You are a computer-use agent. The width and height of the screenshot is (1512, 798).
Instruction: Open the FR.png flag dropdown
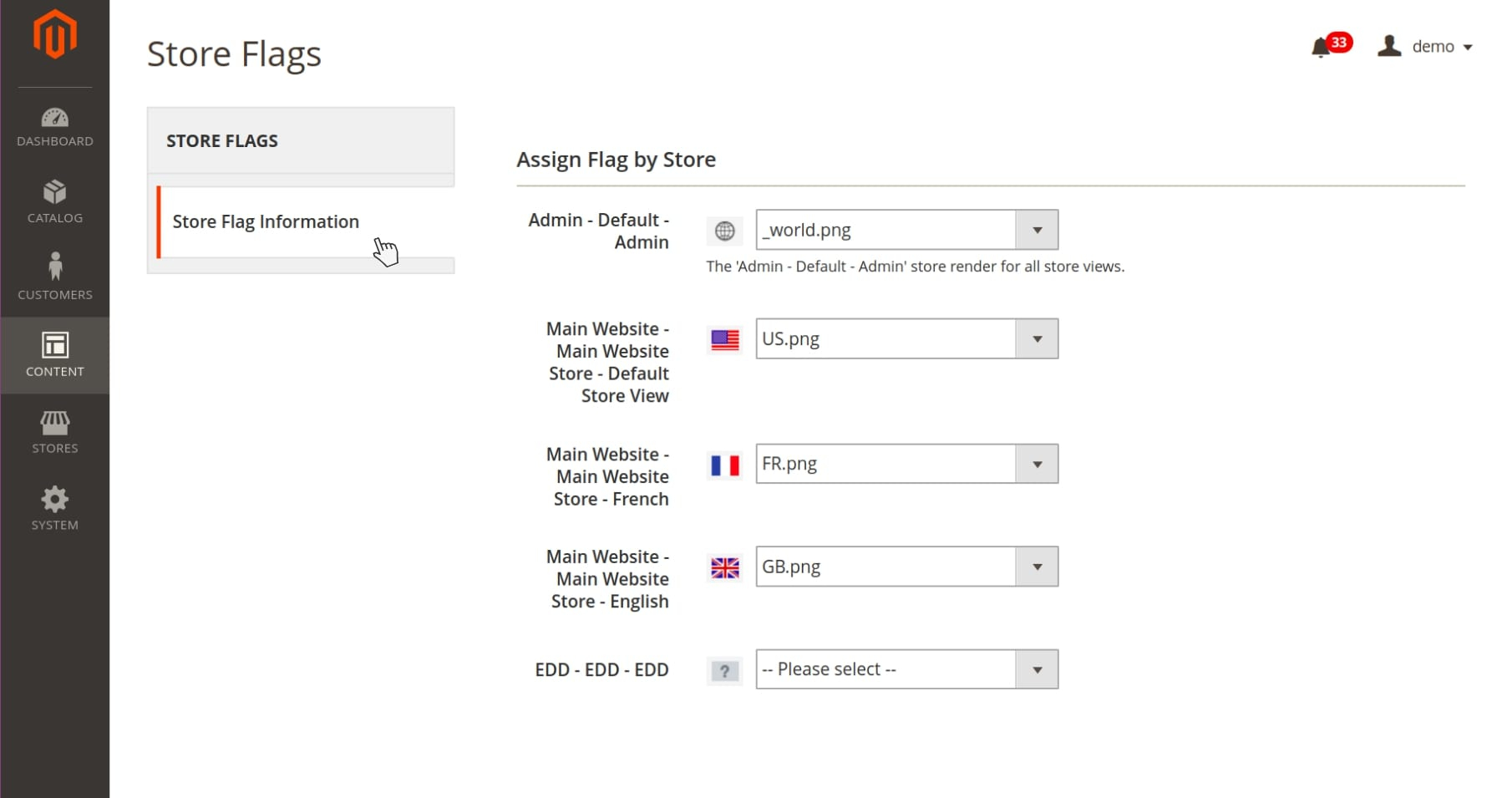[x=906, y=464]
